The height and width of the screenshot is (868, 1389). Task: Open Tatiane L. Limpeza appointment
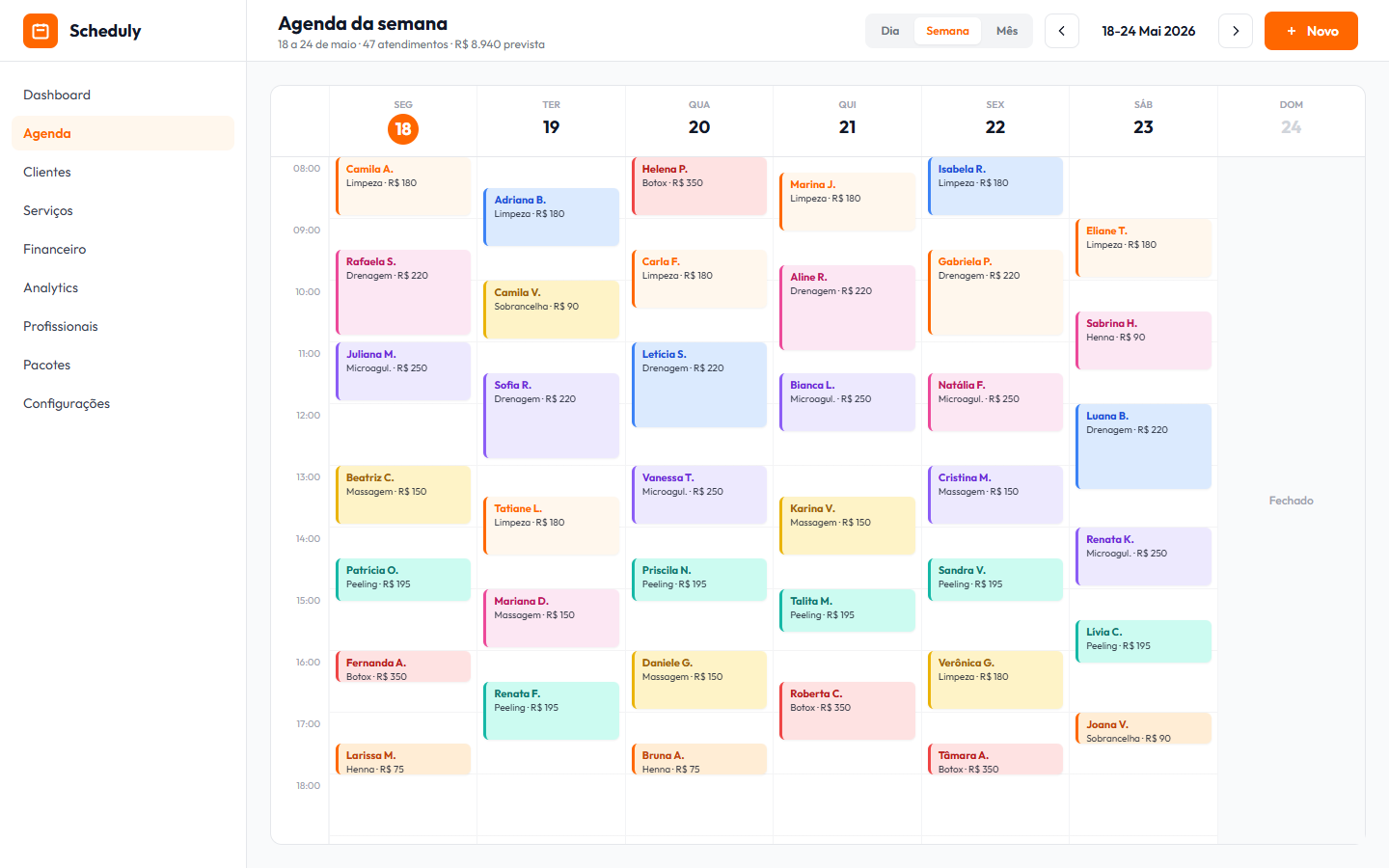(551, 526)
